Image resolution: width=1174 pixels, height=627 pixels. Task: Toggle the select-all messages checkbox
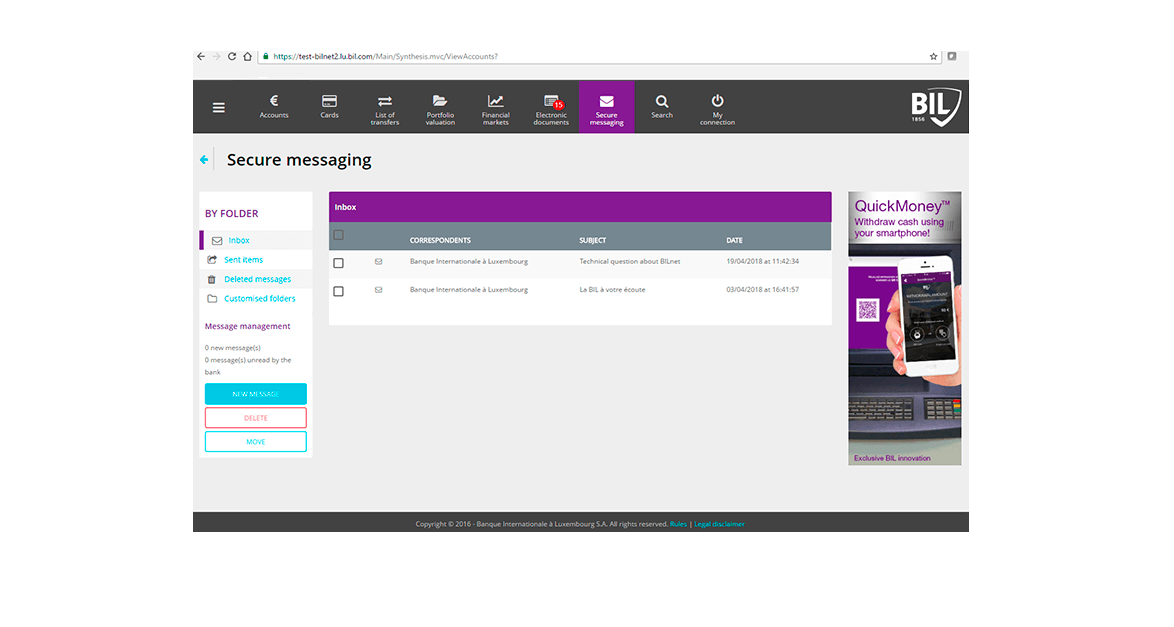[338, 235]
